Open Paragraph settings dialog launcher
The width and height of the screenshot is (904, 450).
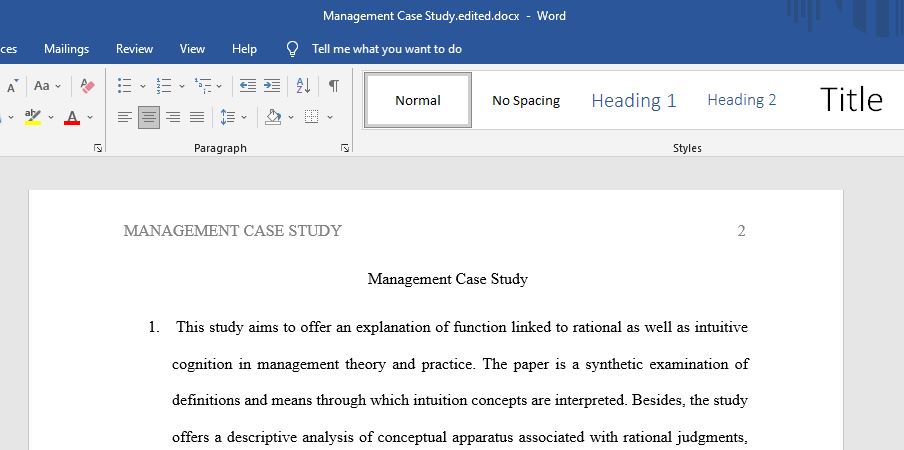coord(345,148)
